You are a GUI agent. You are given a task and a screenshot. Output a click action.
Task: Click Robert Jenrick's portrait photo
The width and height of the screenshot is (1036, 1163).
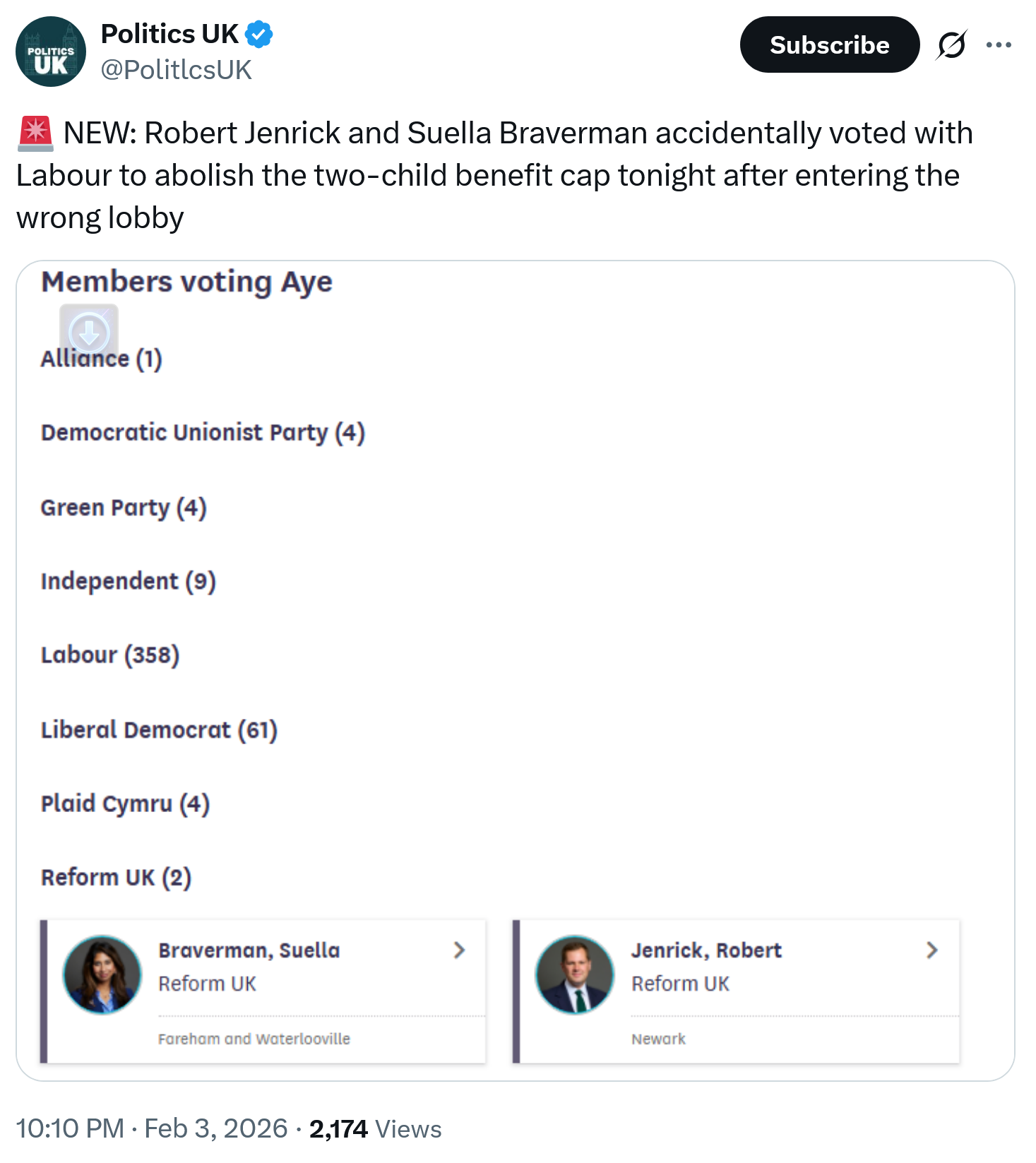click(x=575, y=974)
